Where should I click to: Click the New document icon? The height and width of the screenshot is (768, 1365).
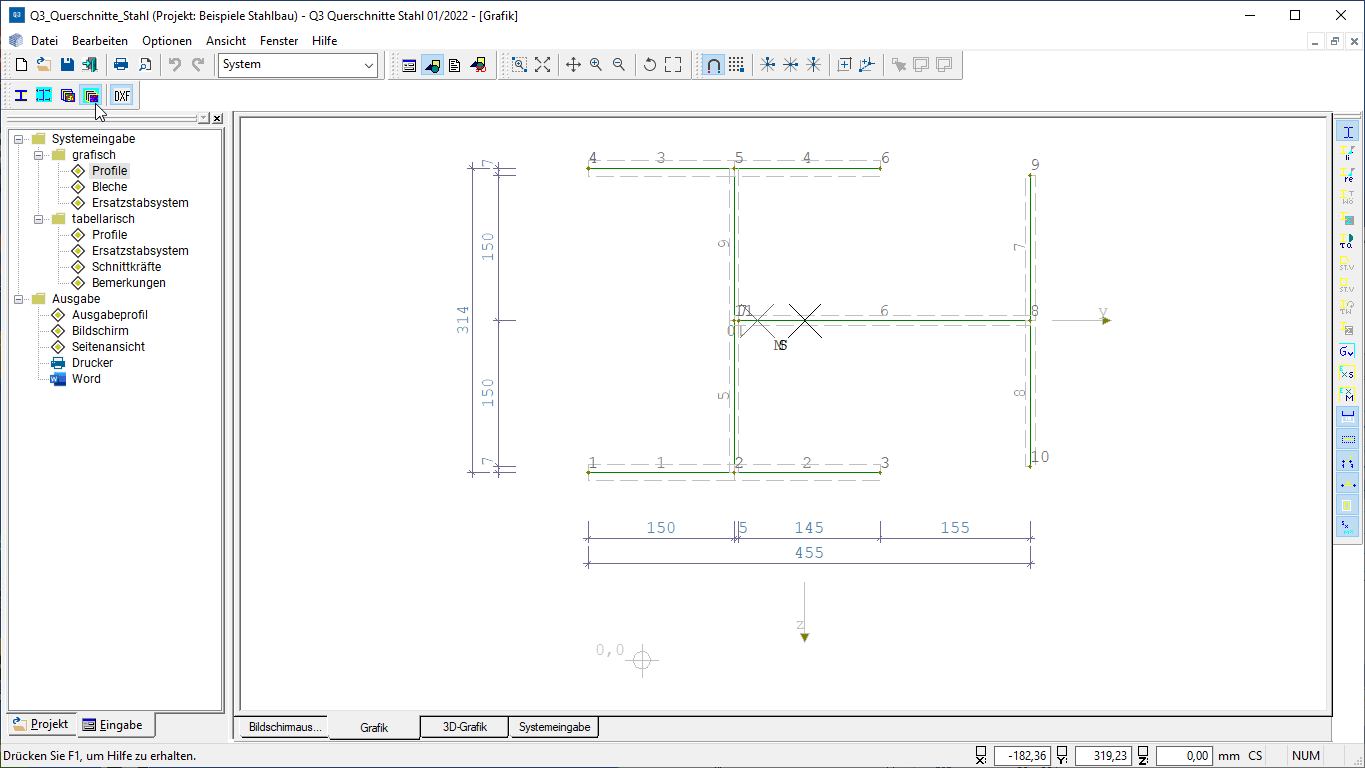[x=21, y=64]
